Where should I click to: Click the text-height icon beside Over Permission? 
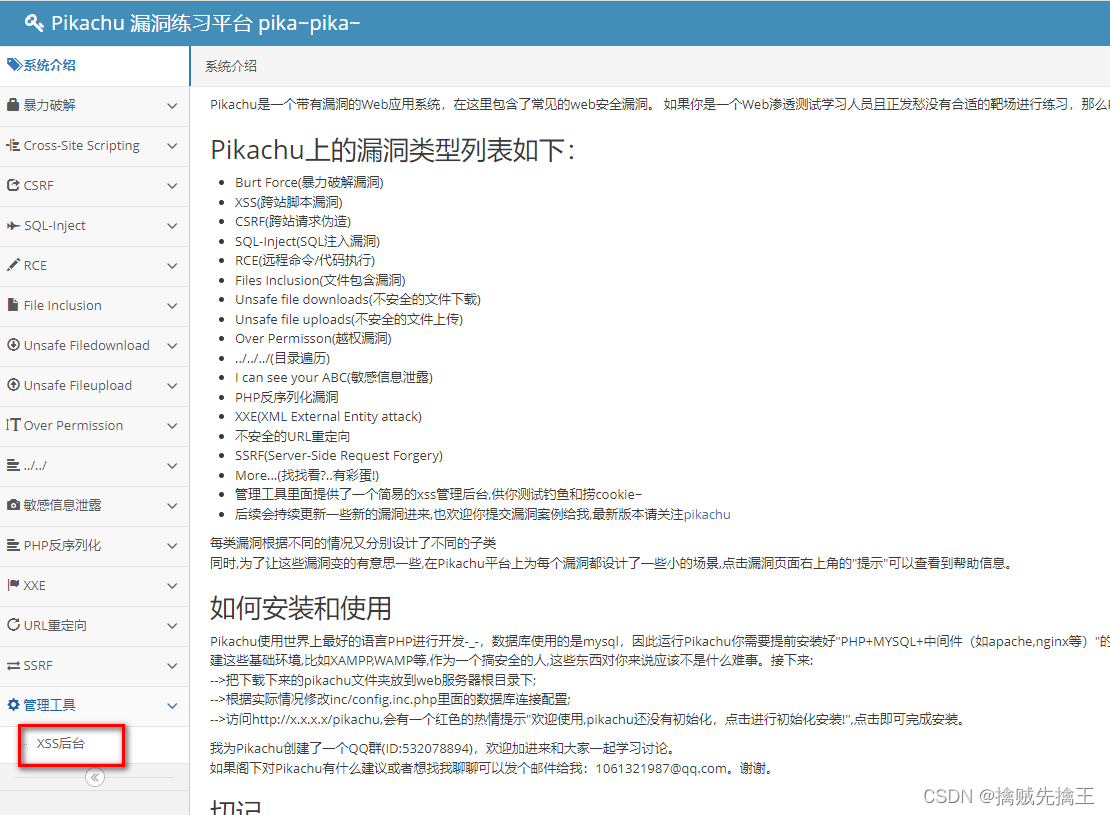tap(13, 425)
